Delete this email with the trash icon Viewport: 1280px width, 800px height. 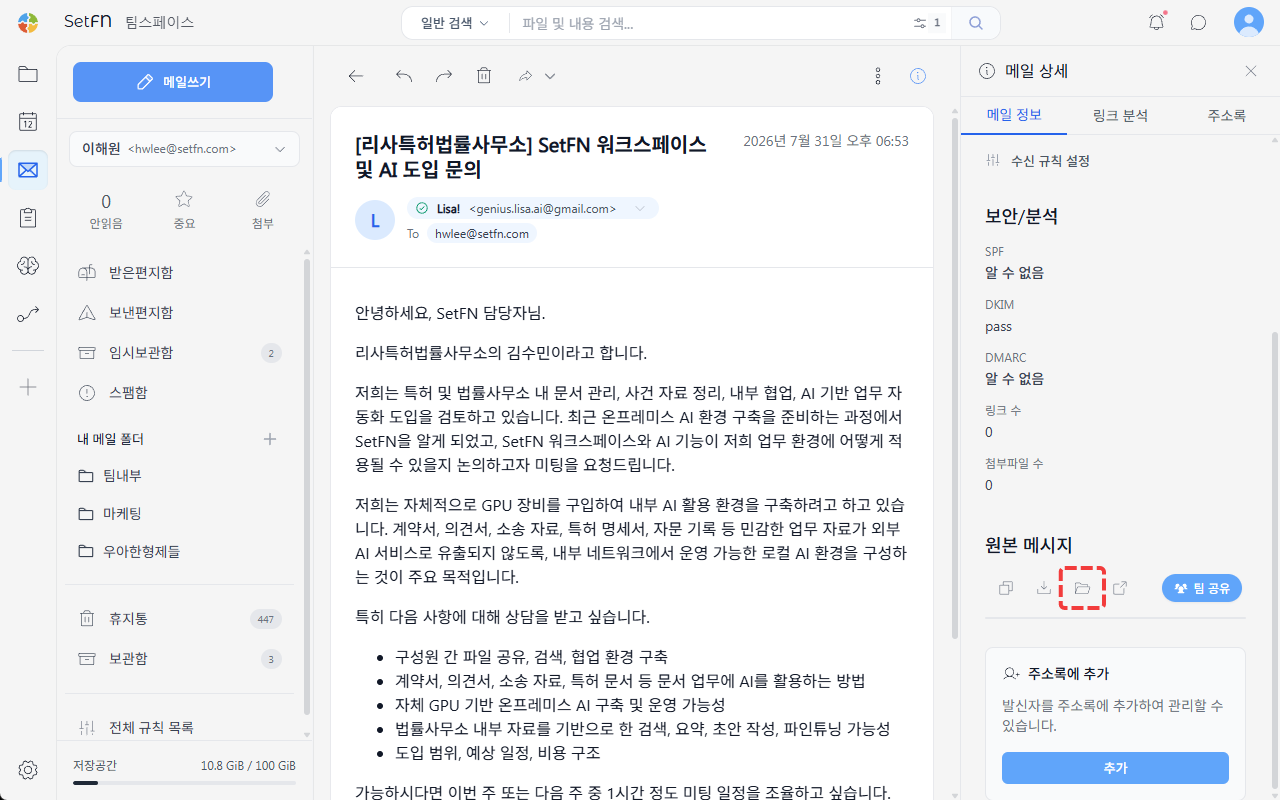(x=484, y=76)
